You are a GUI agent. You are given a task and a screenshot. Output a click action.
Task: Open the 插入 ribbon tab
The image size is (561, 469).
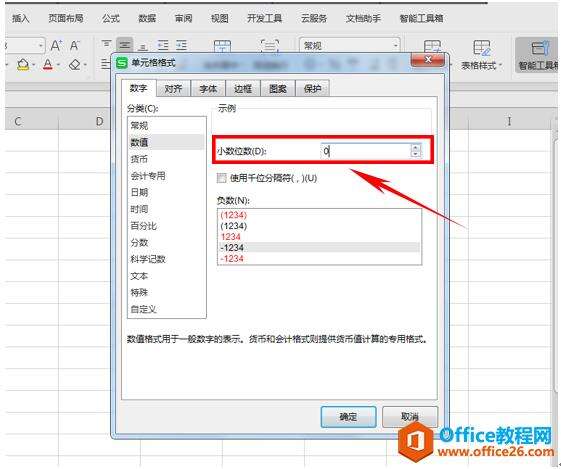coord(20,18)
